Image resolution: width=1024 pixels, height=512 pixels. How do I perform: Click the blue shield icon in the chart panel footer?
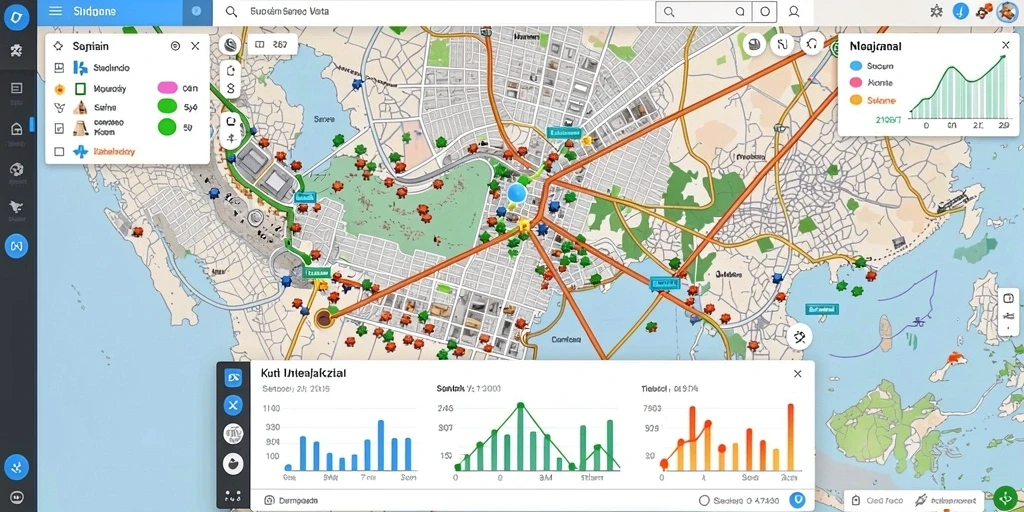click(x=797, y=500)
